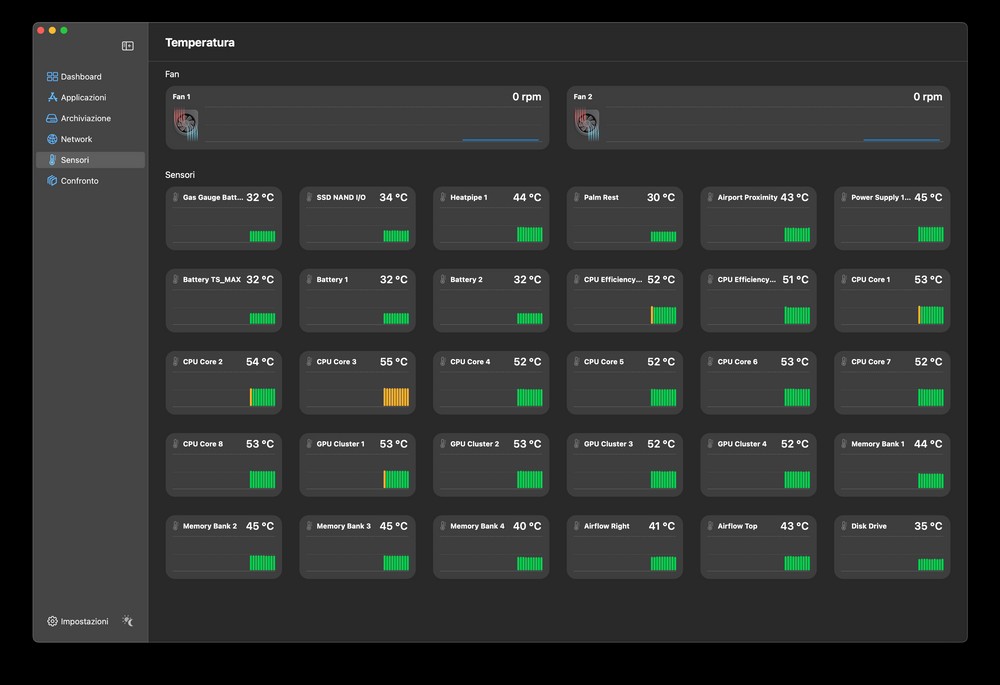The height and width of the screenshot is (685, 1000).
Task: Click the Fan 2 fan icon
Action: 587,124
